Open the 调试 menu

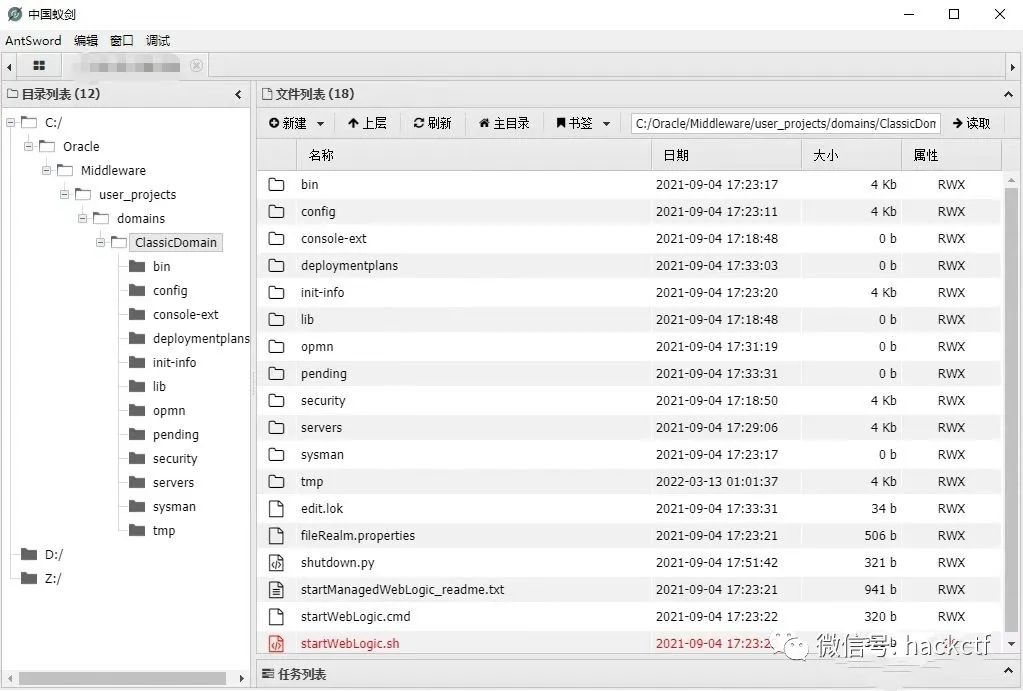[158, 40]
